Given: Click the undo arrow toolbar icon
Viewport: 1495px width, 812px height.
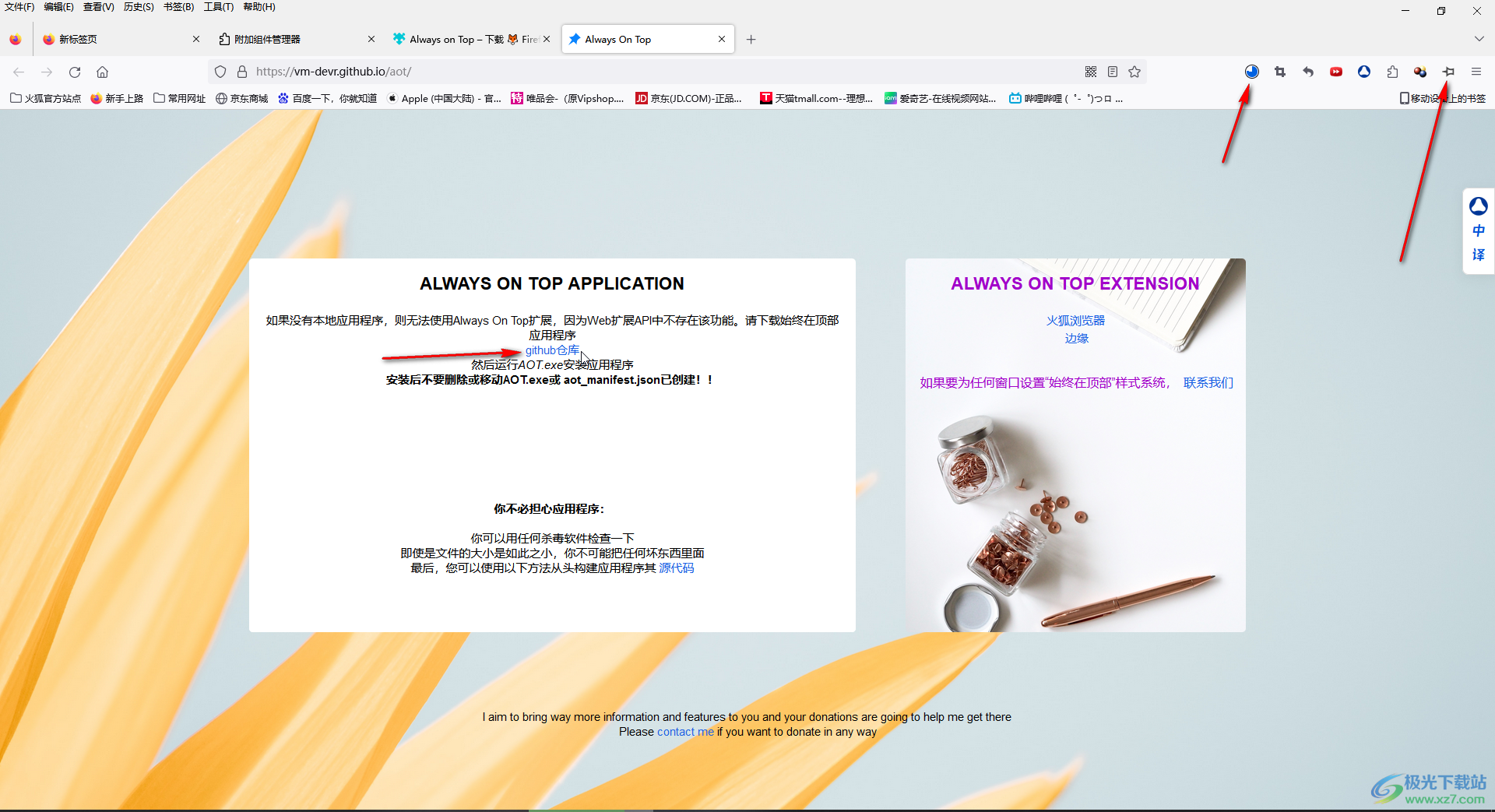Looking at the screenshot, I should (1308, 72).
